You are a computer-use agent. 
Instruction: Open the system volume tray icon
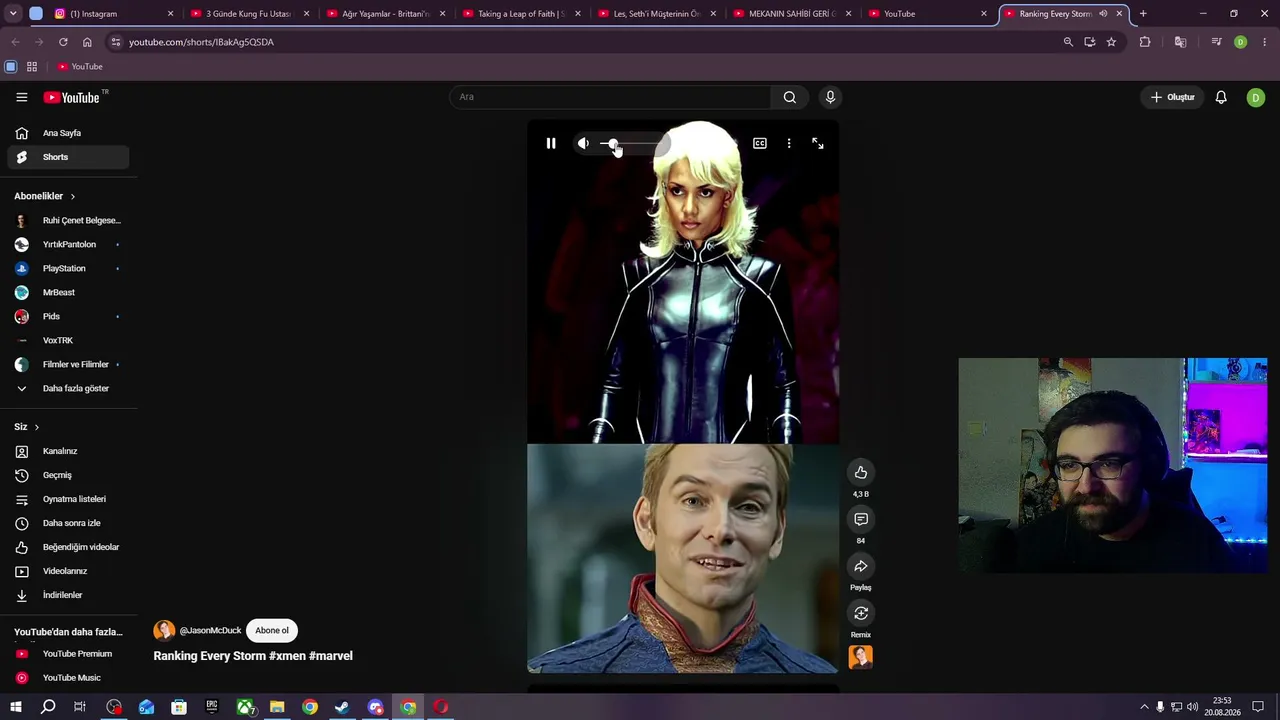pyautogui.click(x=1192, y=707)
